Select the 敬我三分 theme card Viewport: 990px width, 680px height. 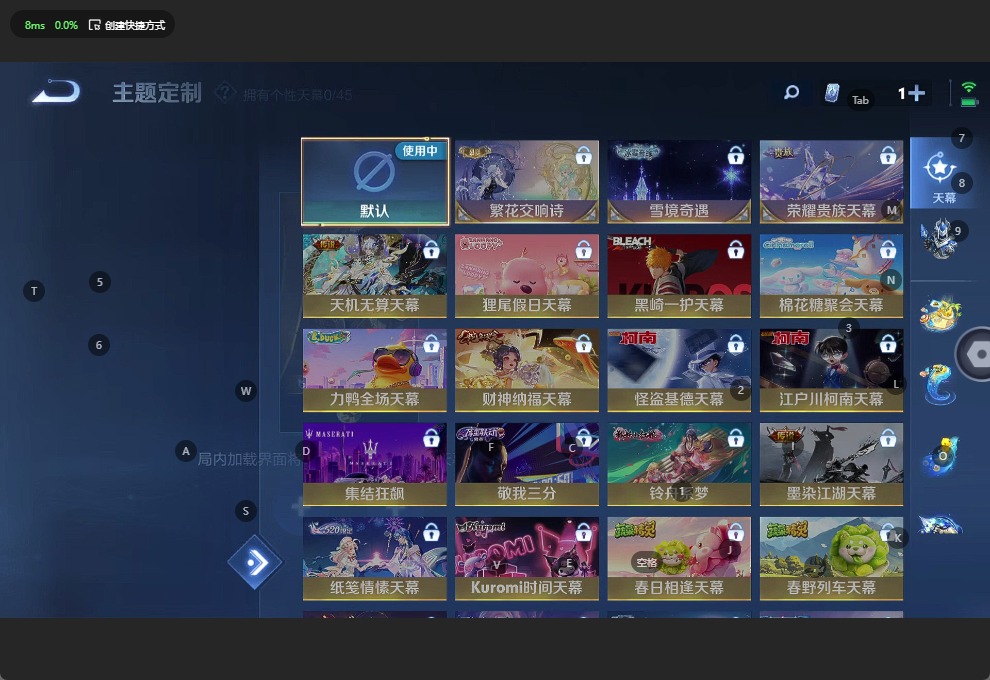[x=527, y=464]
